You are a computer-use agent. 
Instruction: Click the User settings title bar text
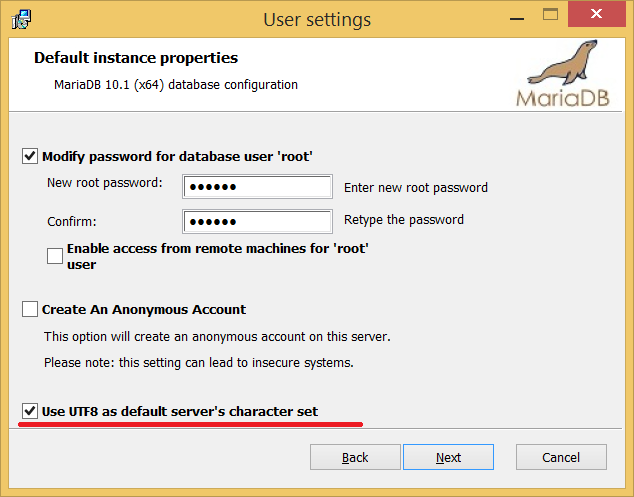coord(317,19)
